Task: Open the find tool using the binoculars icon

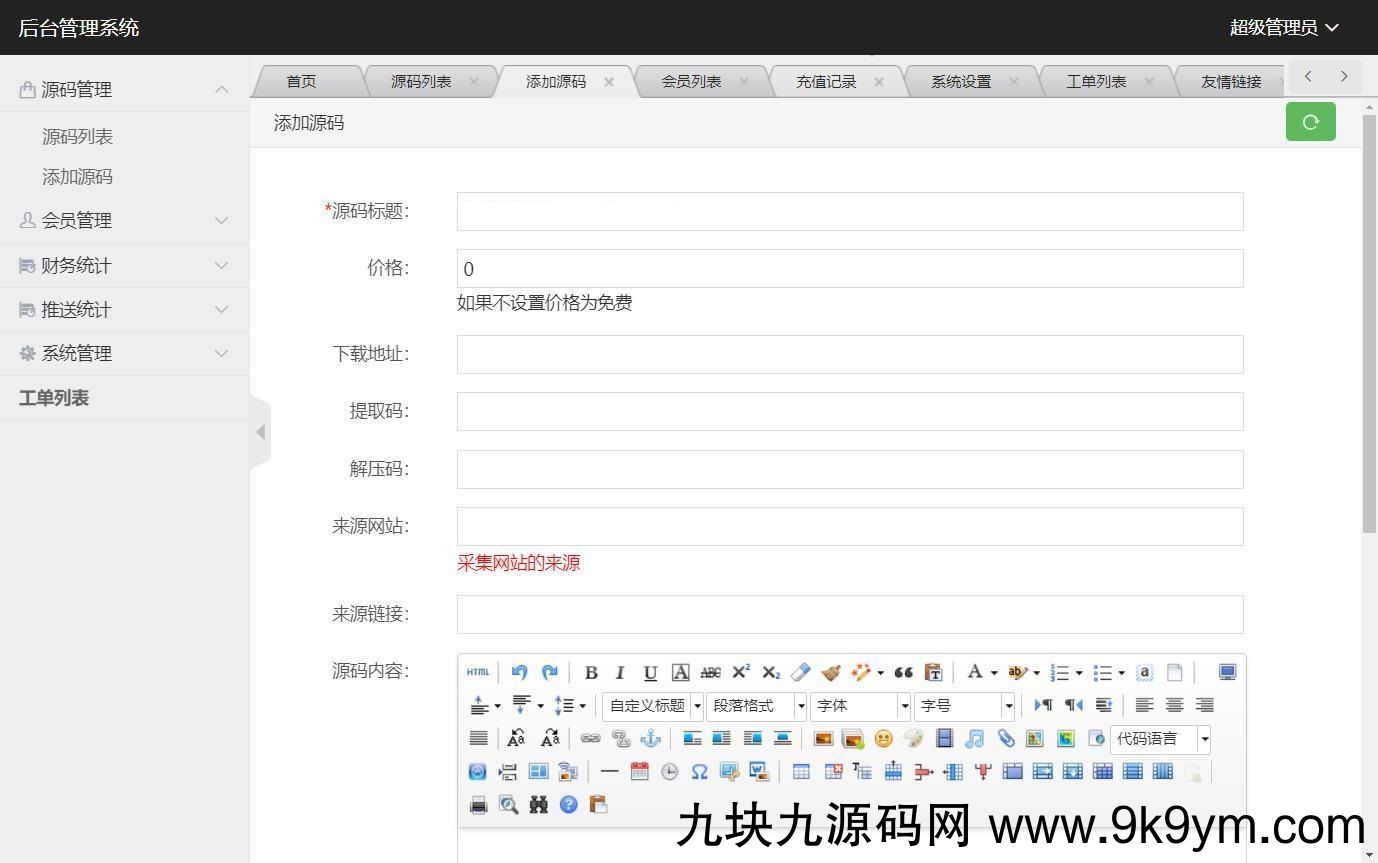Action: point(537,803)
